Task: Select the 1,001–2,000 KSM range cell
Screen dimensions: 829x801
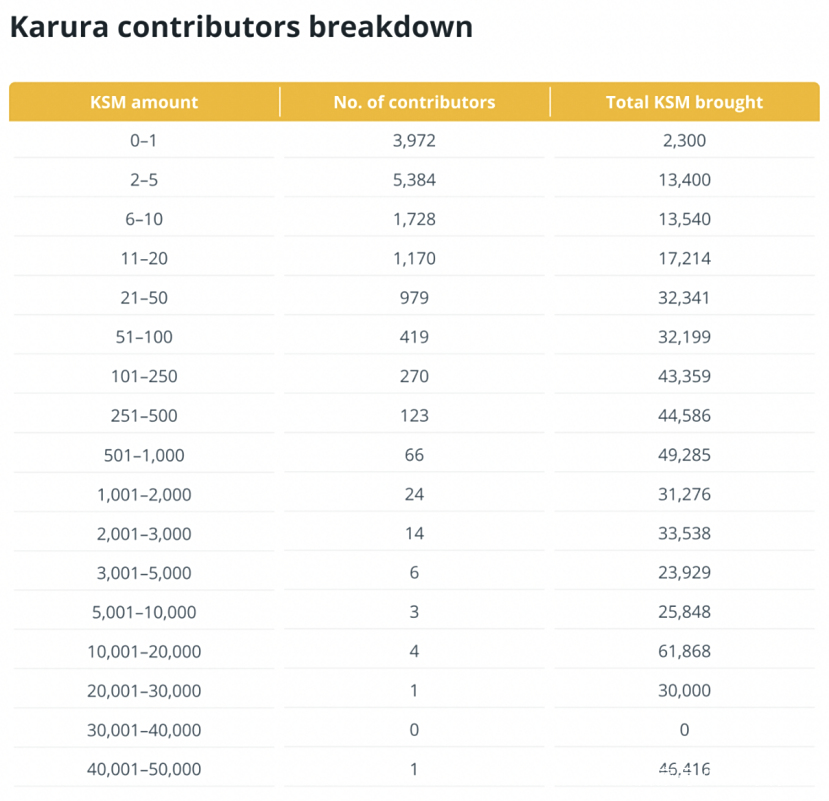Action: (x=144, y=494)
